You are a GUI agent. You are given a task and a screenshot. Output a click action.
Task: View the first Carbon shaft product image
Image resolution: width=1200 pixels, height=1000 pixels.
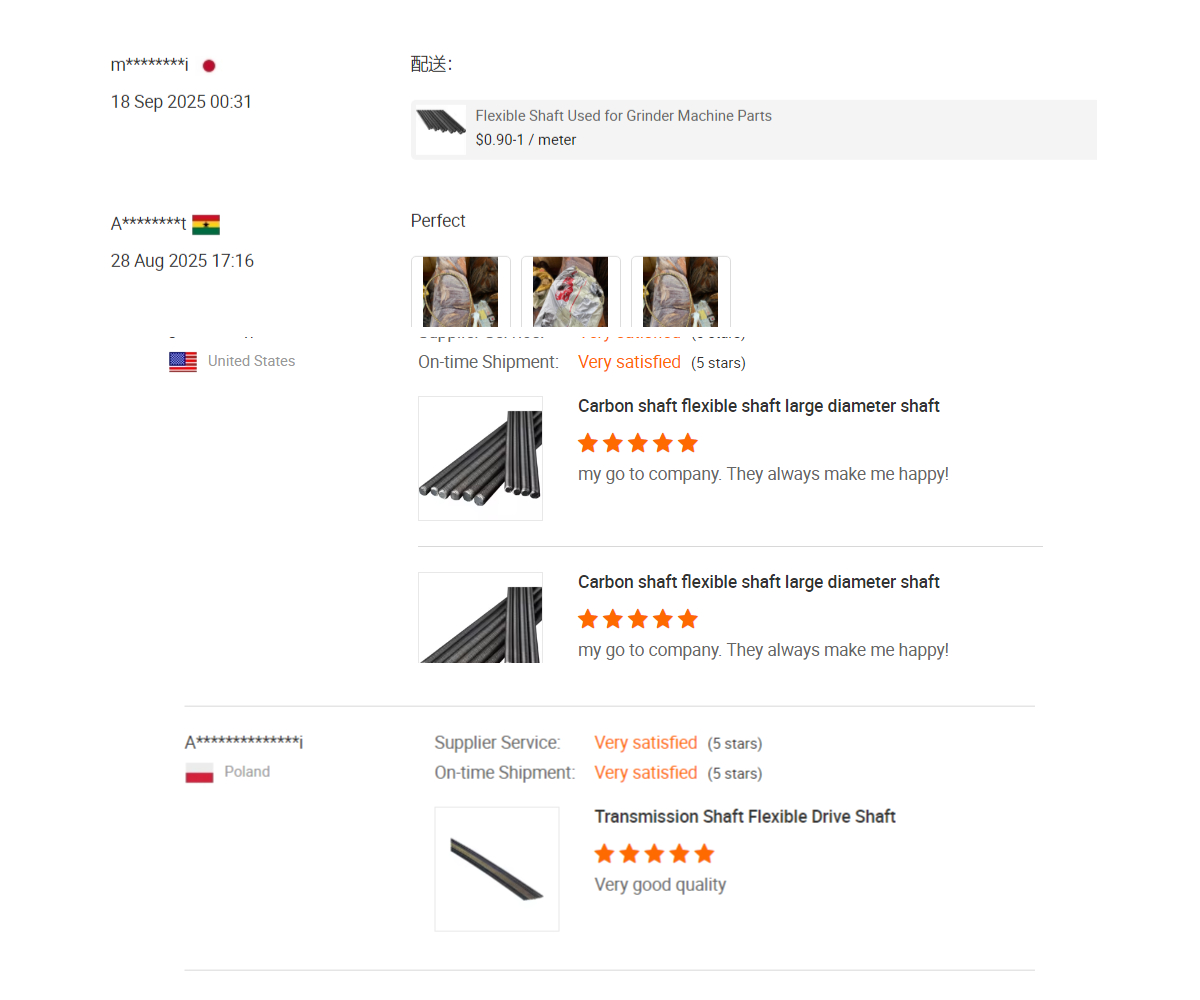point(480,458)
